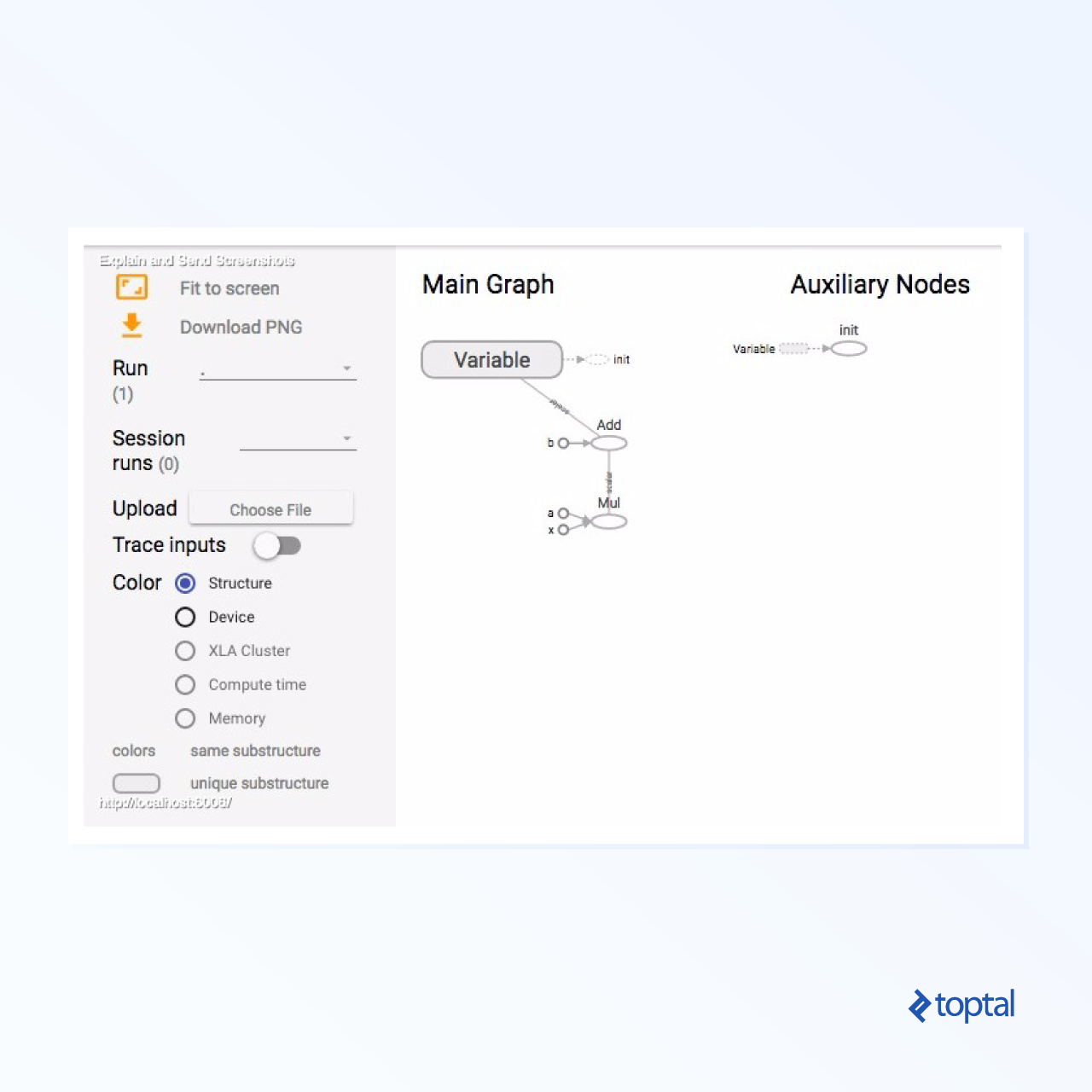Select the Variable node in Main Graph
The image size is (1092, 1092).
tap(491, 359)
